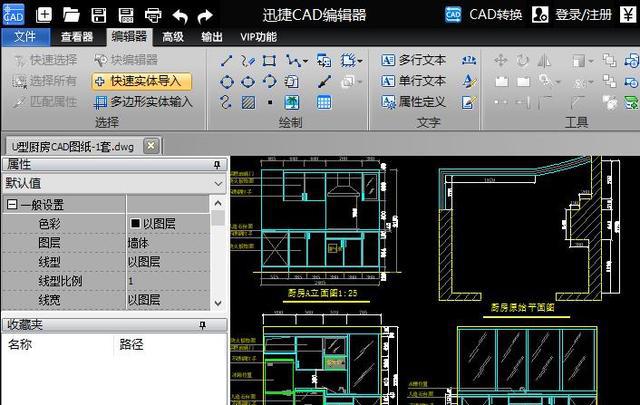Image resolution: width=640 pixels, height=405 pixels.
Task: Click properties panel scroll up arrow
Action: tap(218, 203)
